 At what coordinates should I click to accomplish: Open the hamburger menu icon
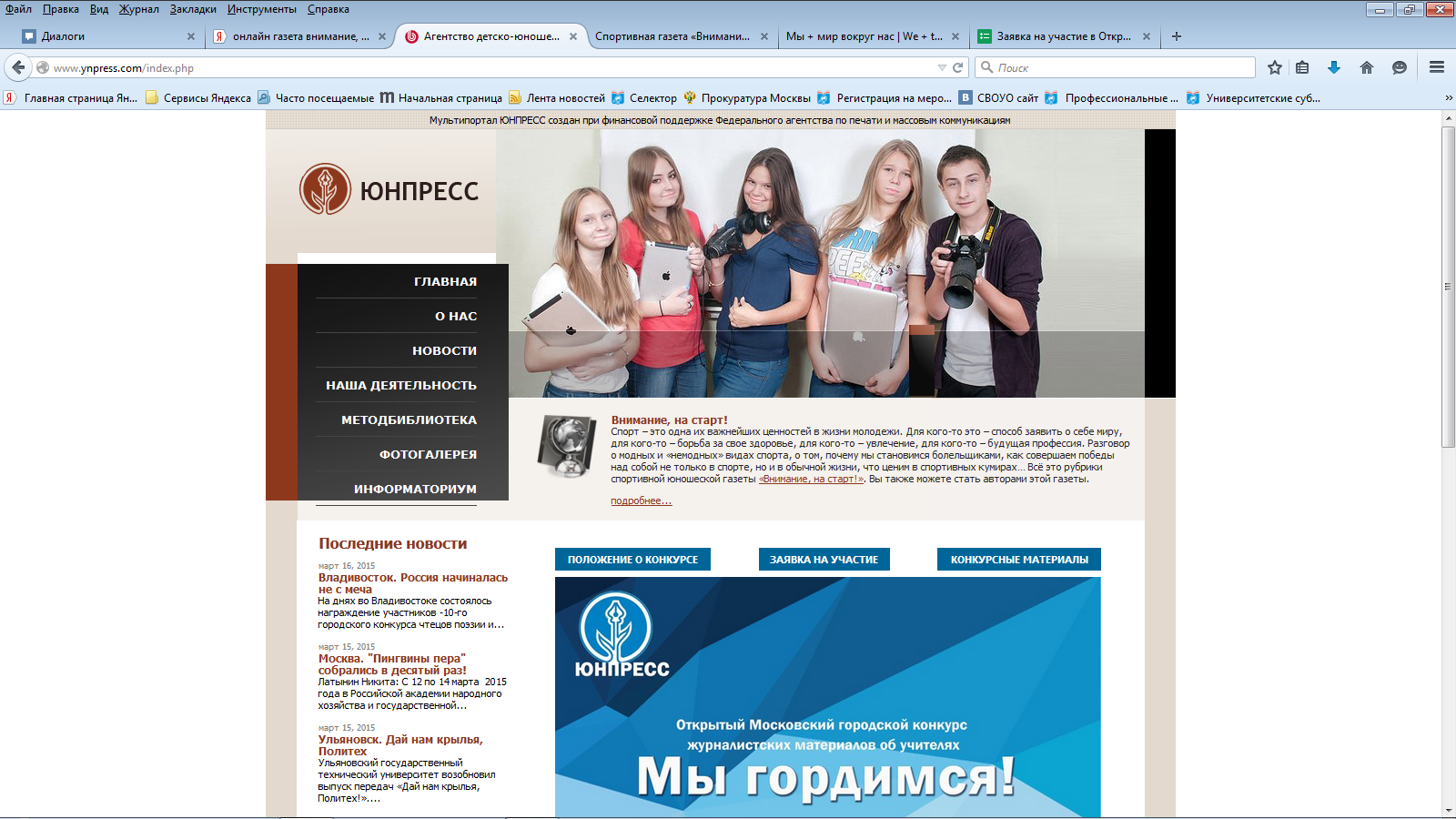[1437, 67]
